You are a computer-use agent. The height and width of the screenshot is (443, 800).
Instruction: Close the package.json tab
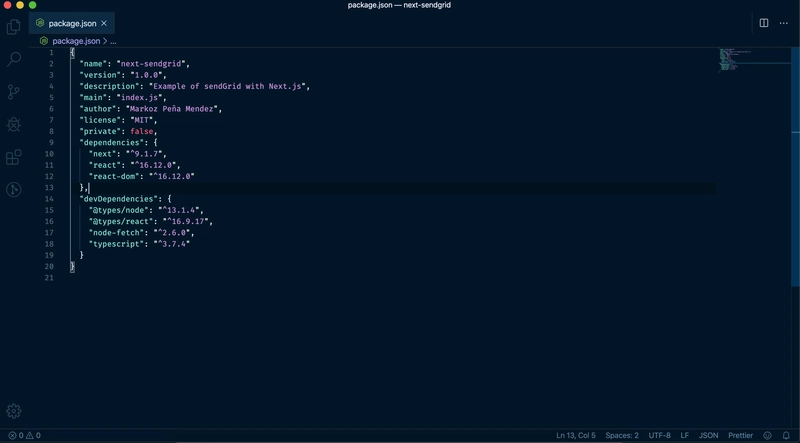pos(104,23)
